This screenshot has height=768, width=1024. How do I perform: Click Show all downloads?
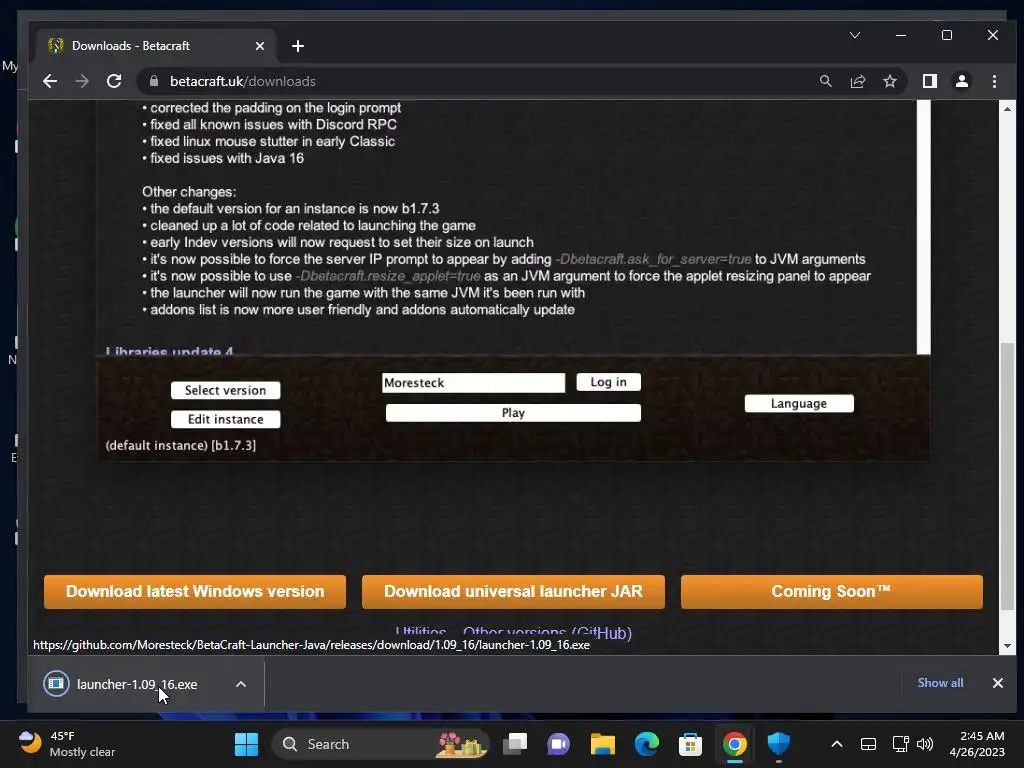[x=940, y=683]
